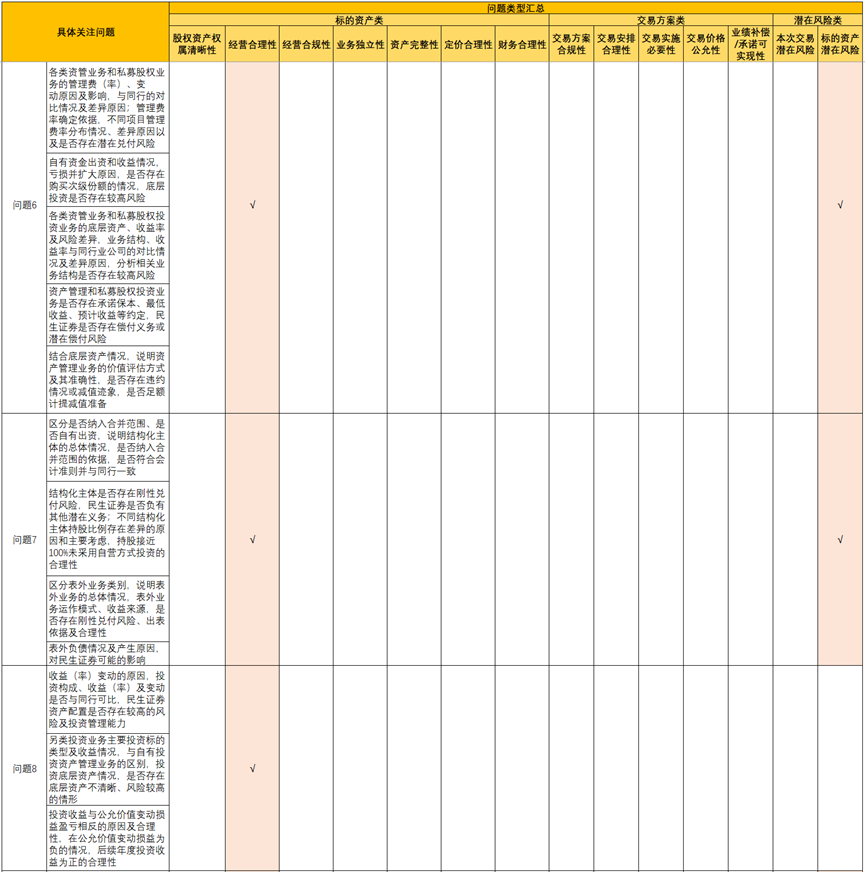This screenshot has height=872, width=865.
Task: Click 问题6 checkmark under 标的资产潜在风险
Action: pyautogui.click(x=840, y=205)
